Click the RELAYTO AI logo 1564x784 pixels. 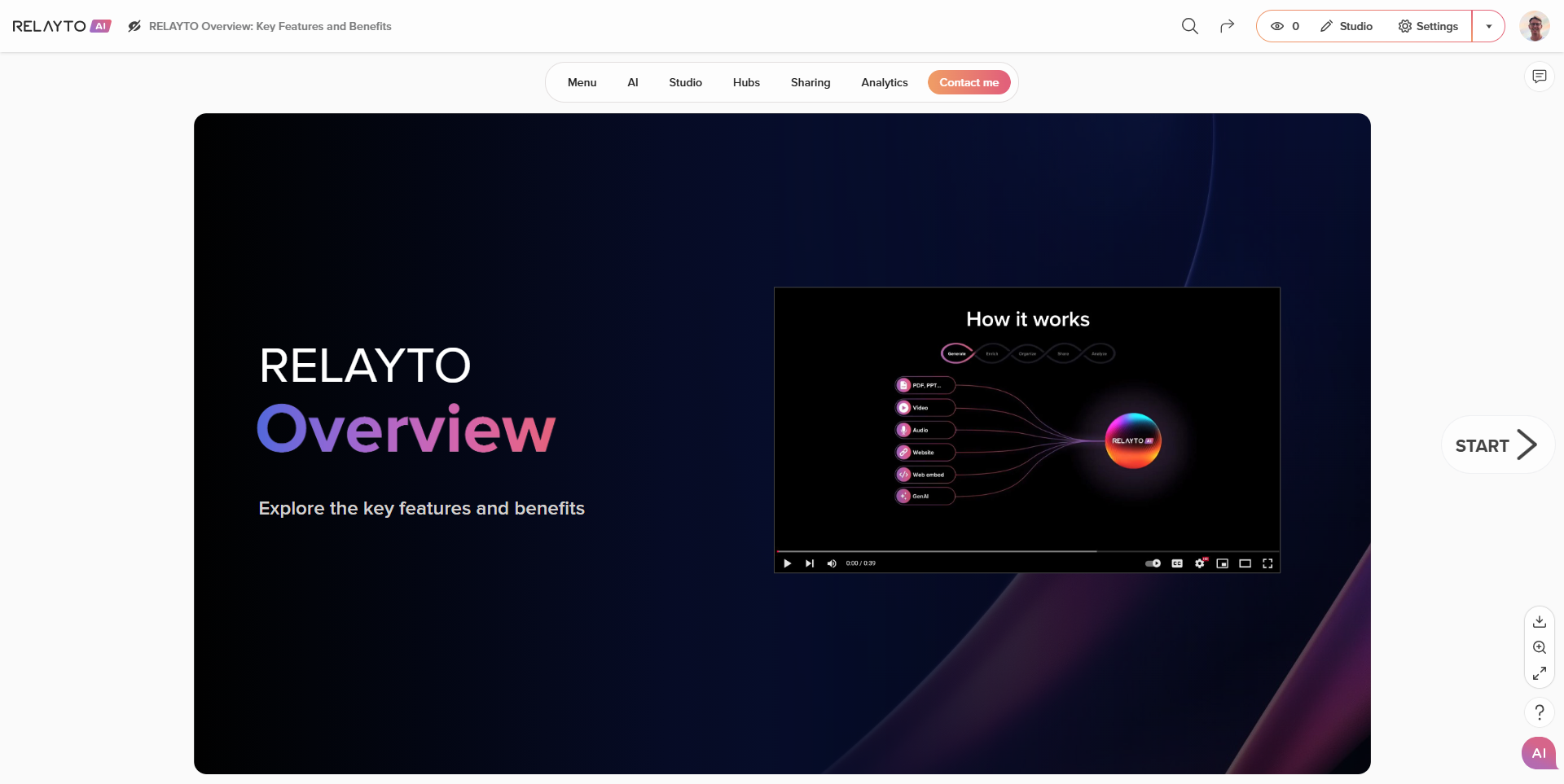coord(62,26)
